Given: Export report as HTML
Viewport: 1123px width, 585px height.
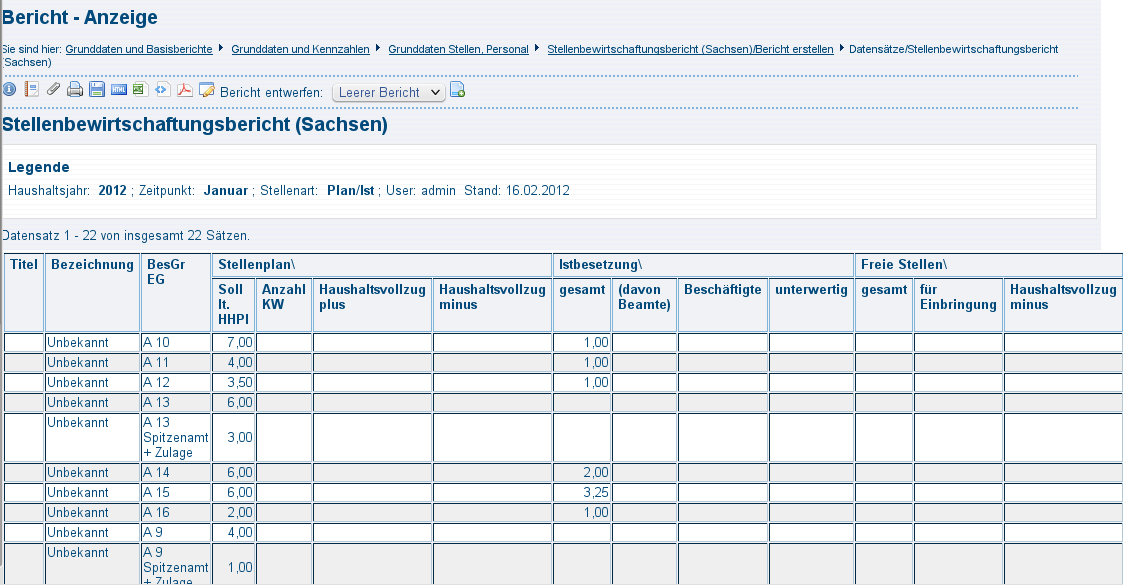Looking at the screenshot, I should tap(119, 90).
